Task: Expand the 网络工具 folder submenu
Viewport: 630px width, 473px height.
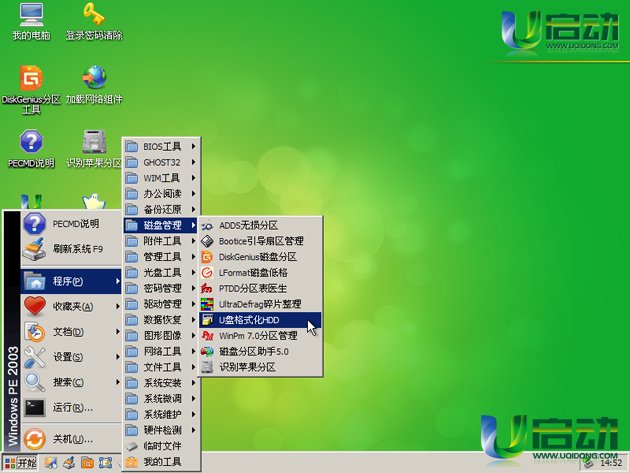Action: pos(161,351)
